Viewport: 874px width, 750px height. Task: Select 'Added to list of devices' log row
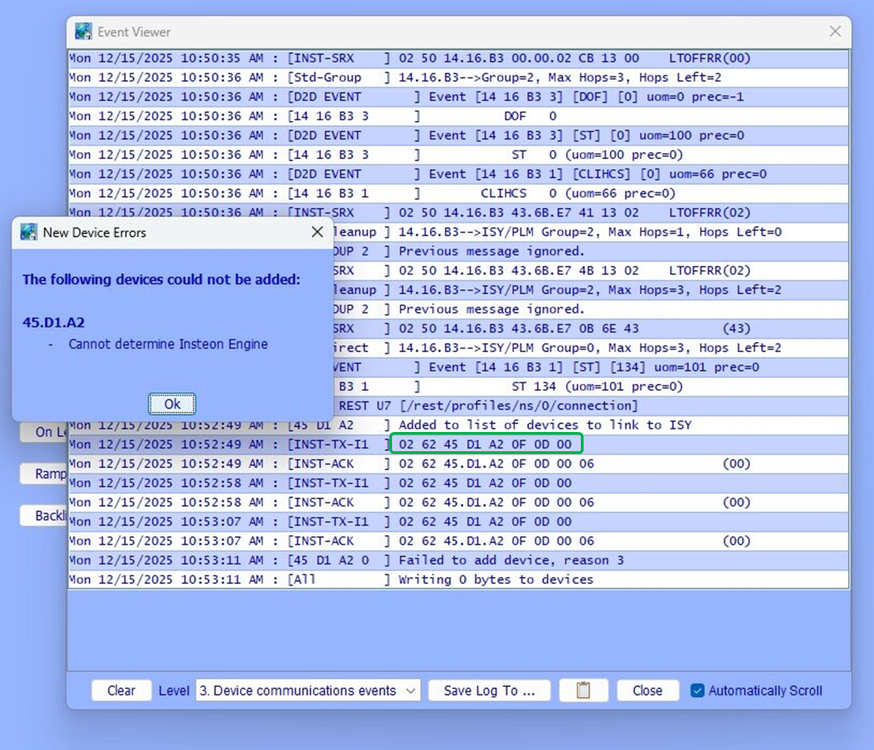[x=458, y=425]
